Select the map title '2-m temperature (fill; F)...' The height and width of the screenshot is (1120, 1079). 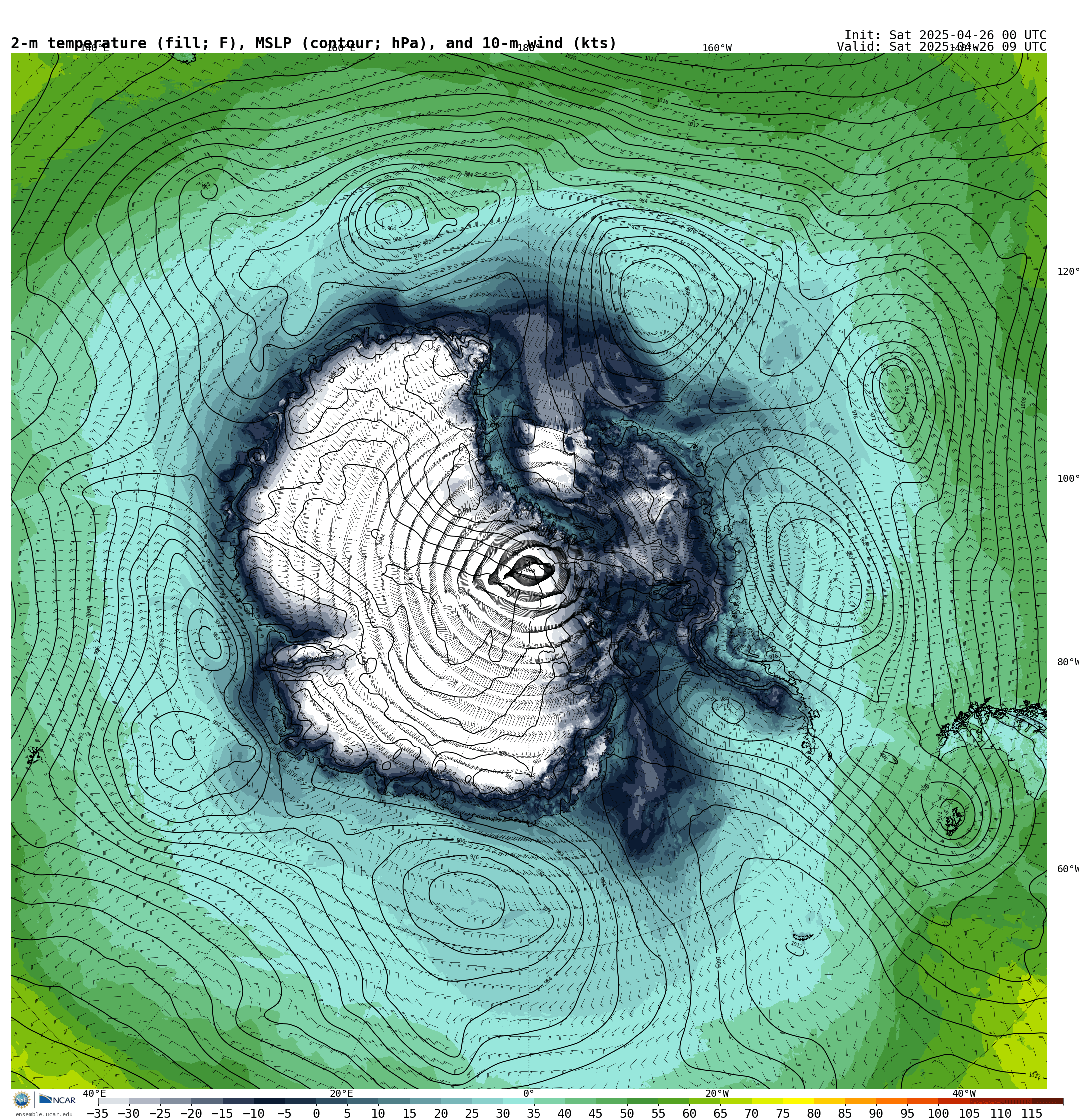[314, 43]
